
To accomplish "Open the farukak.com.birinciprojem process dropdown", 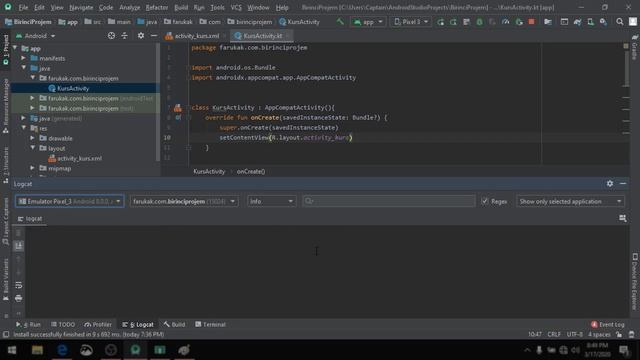I will click(184, 201).
